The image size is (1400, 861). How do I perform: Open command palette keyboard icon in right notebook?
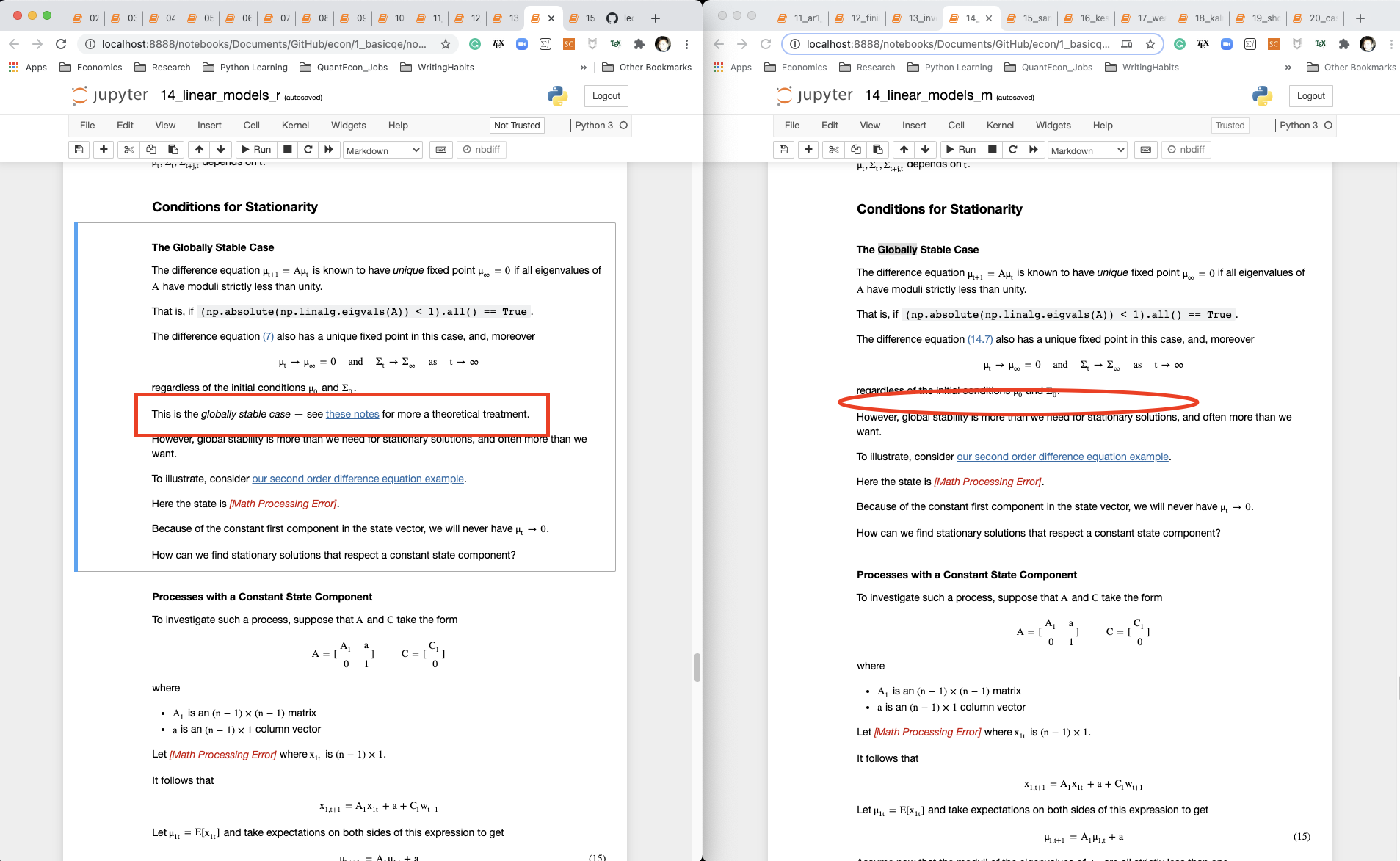tap(1145, 150)
